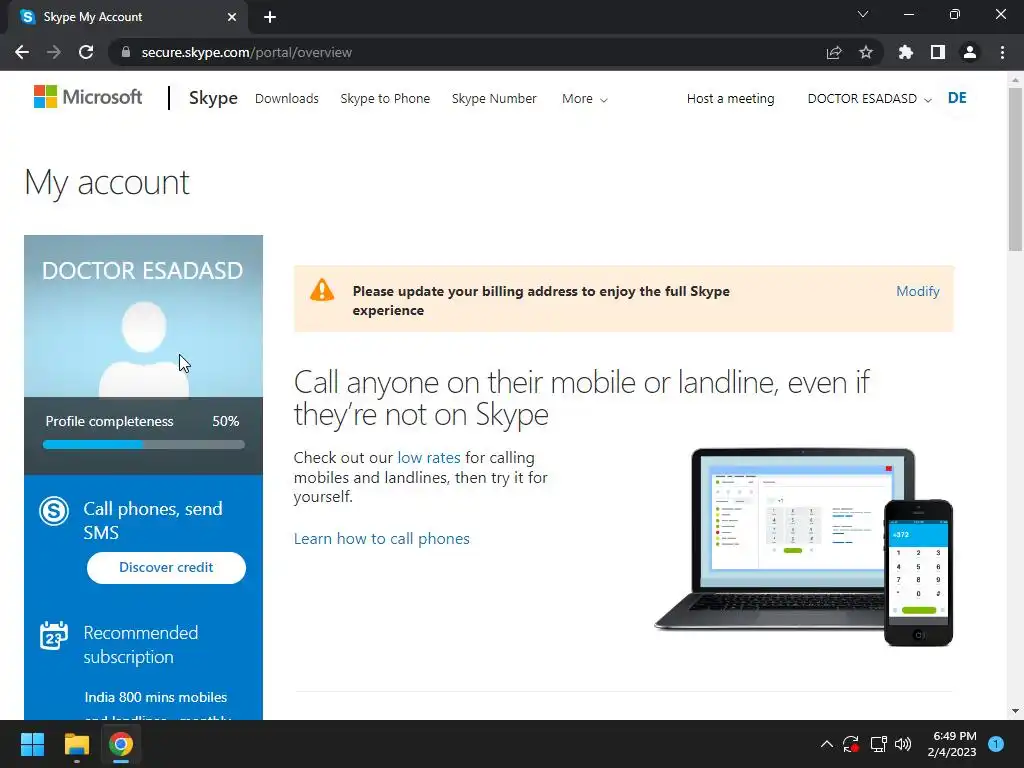
Task: Open File Explorer from taskbar
Action: [76, 744]
